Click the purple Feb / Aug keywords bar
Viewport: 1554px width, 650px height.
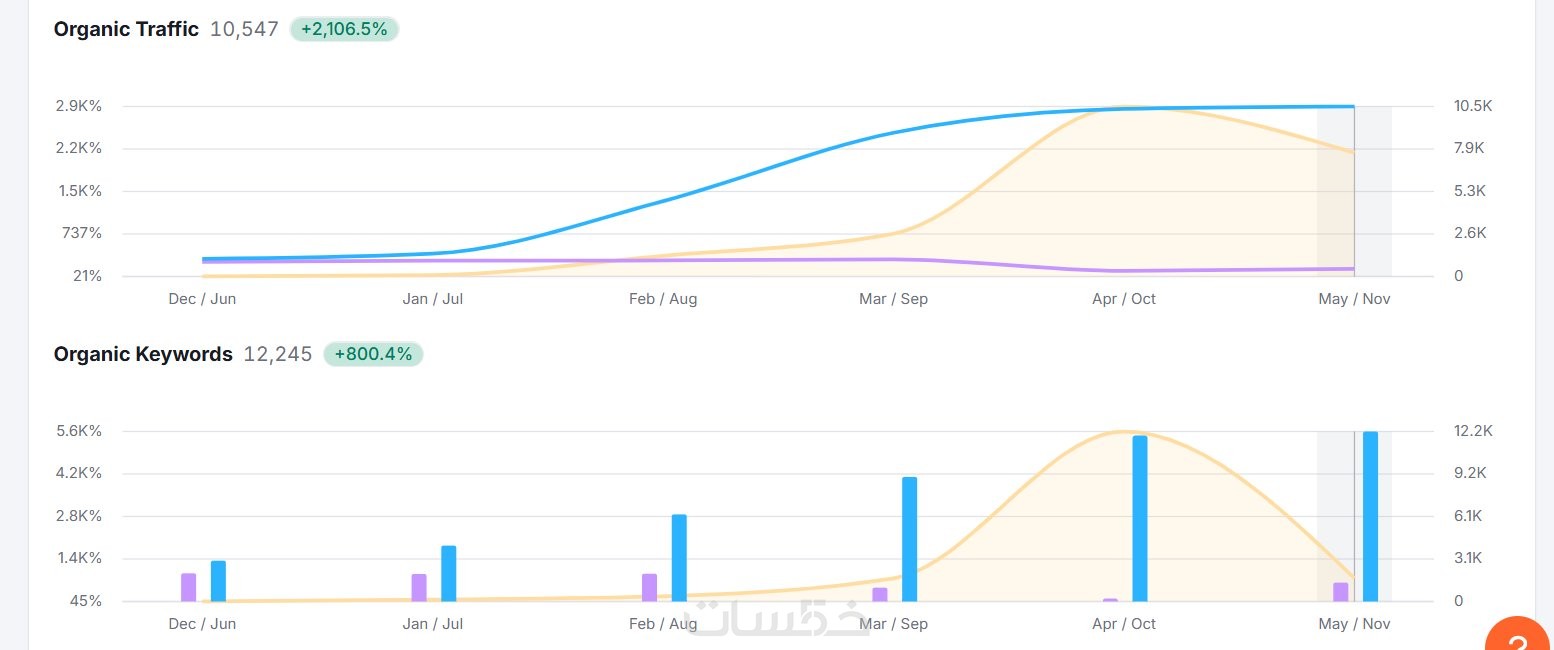pyautogui.click(x=649, y=587)
